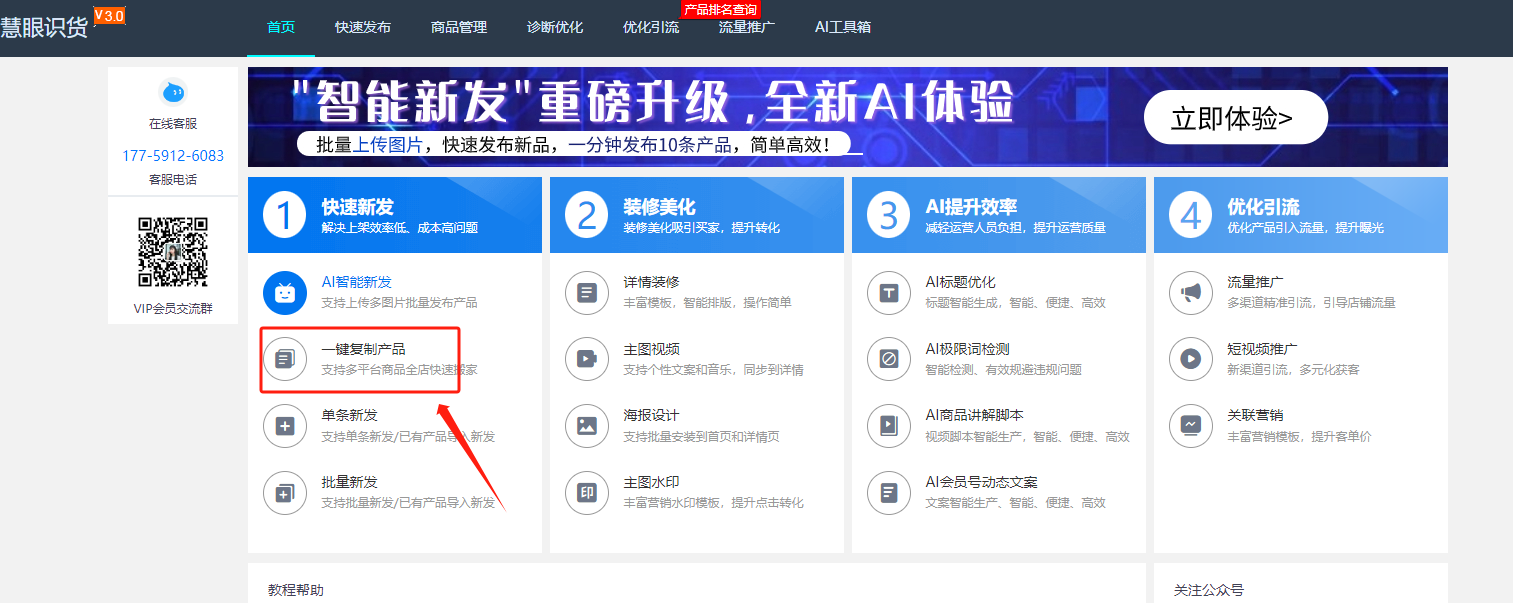Click the 一键复制产品 document icon
Screen dimensions: 1513x603
point(285,359)
